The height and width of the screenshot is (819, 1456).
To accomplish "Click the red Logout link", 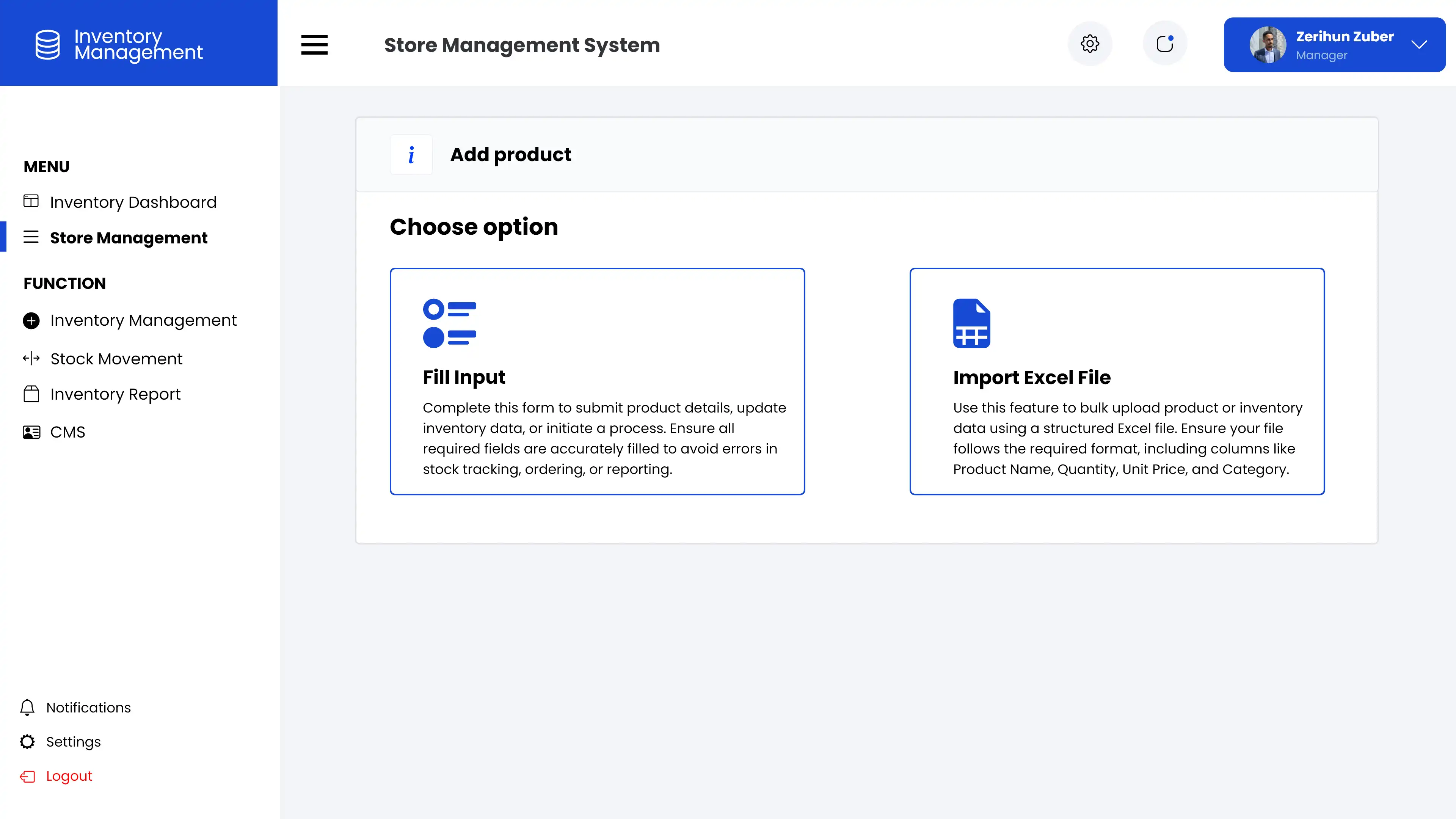I will [x=69, y=776].
